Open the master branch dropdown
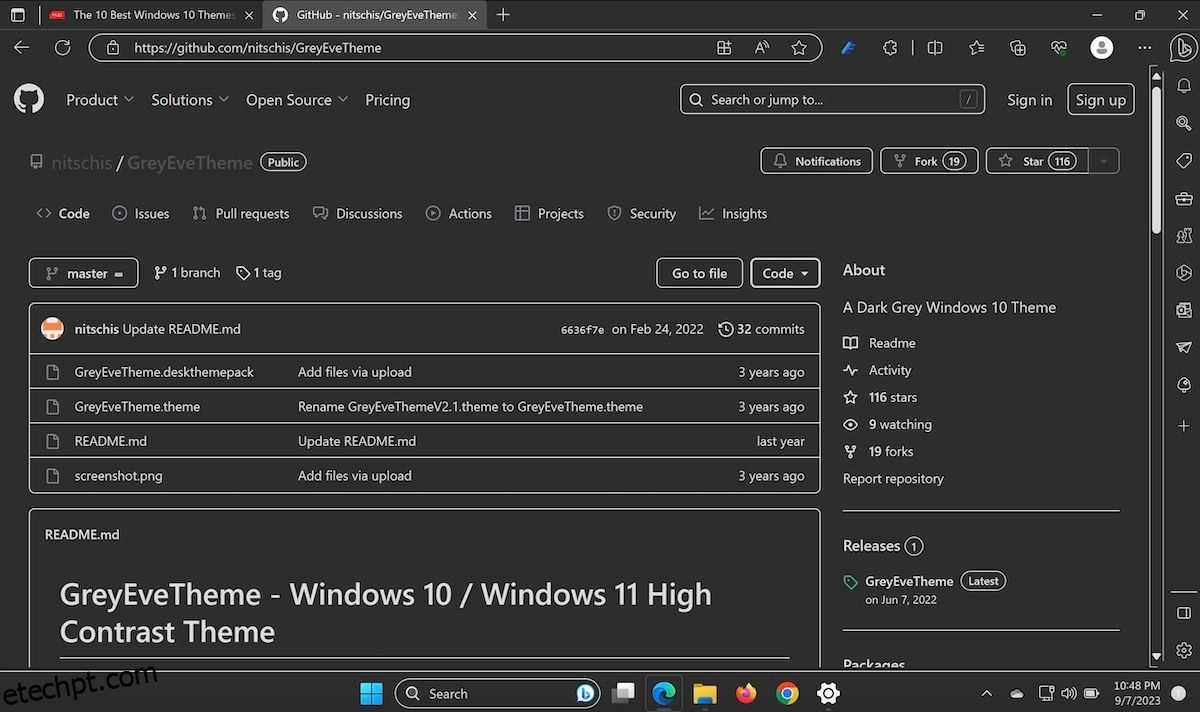 [x=83, y=272]
